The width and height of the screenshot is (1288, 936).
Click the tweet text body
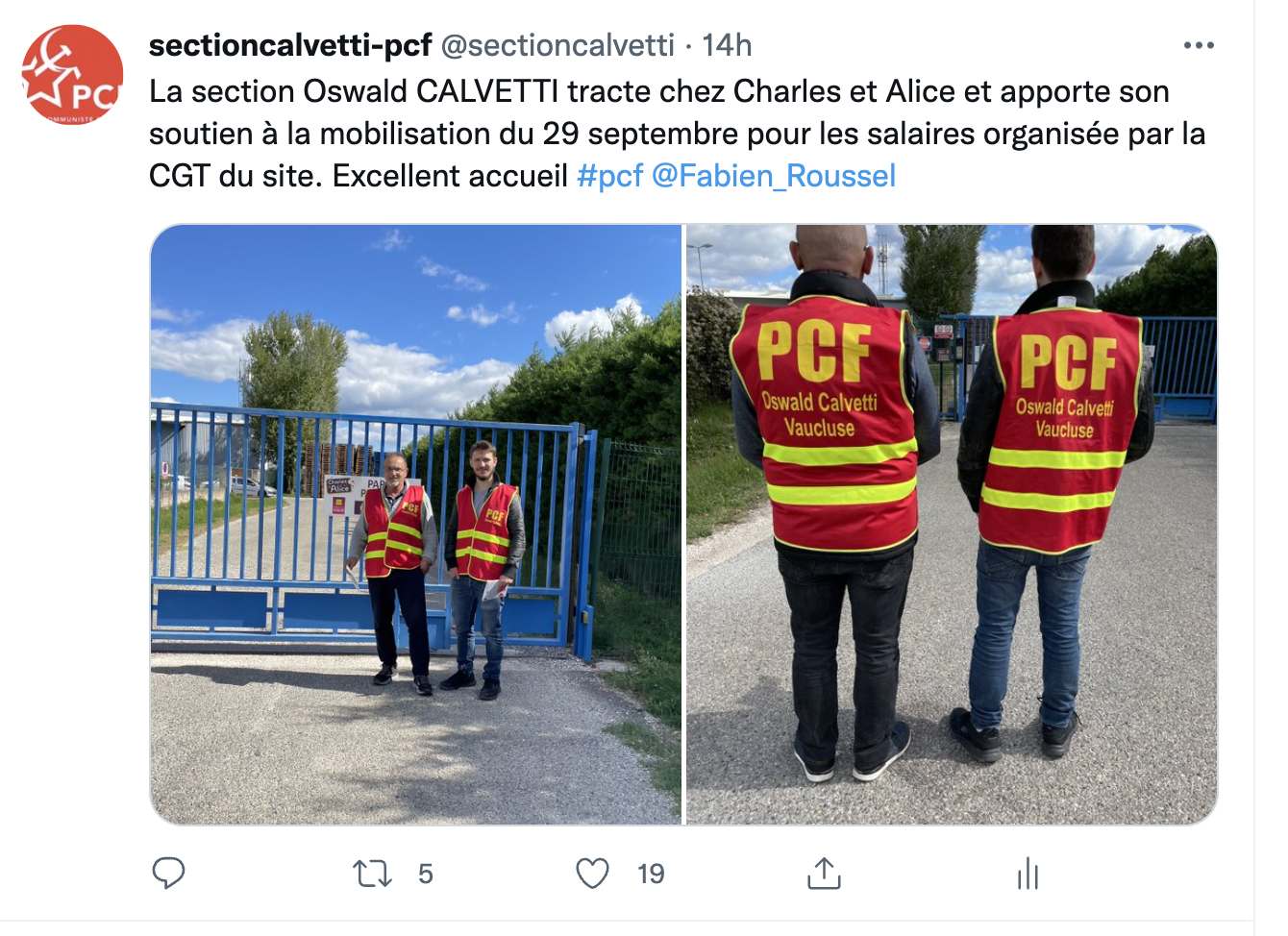pyautogui.click(x=678, y=134)
